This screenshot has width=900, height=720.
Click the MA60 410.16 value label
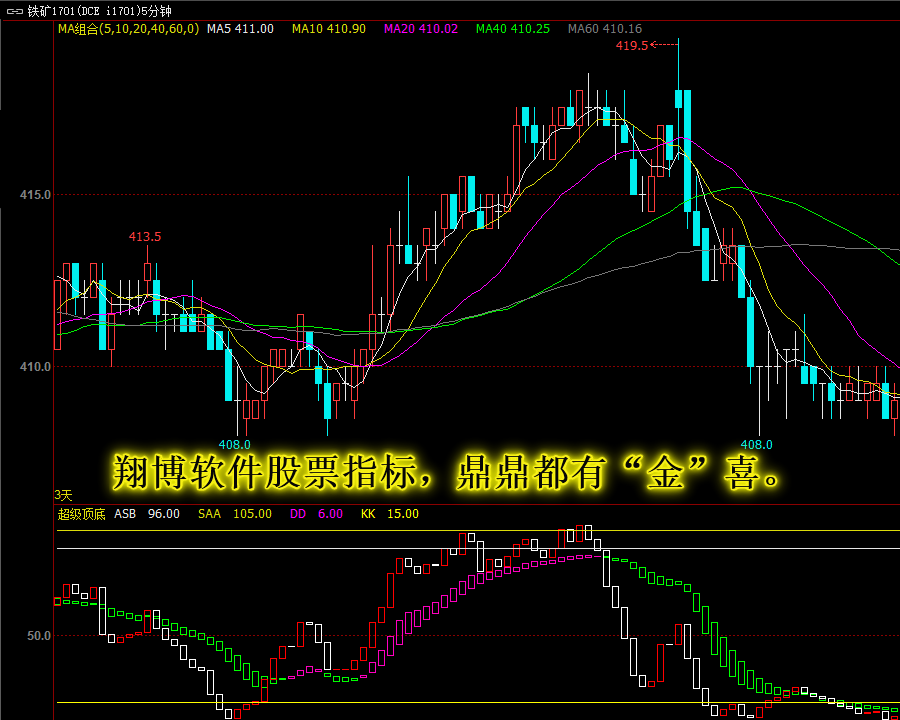click(604, 29)
